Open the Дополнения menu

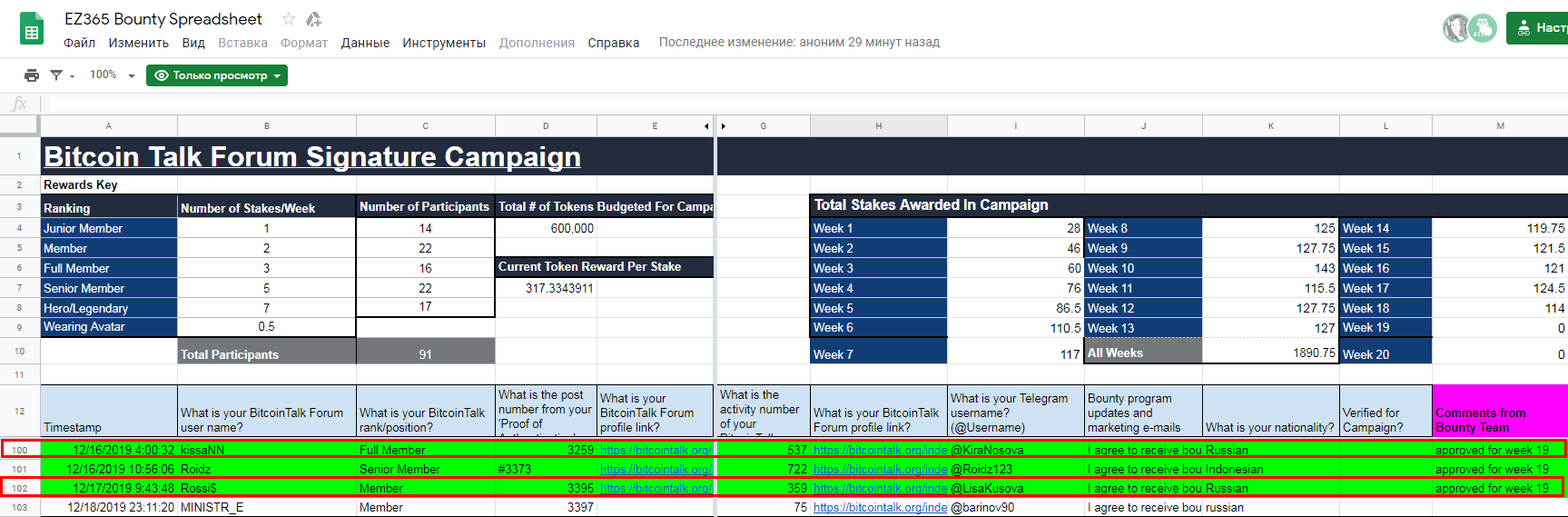click(x=537, y=43)
